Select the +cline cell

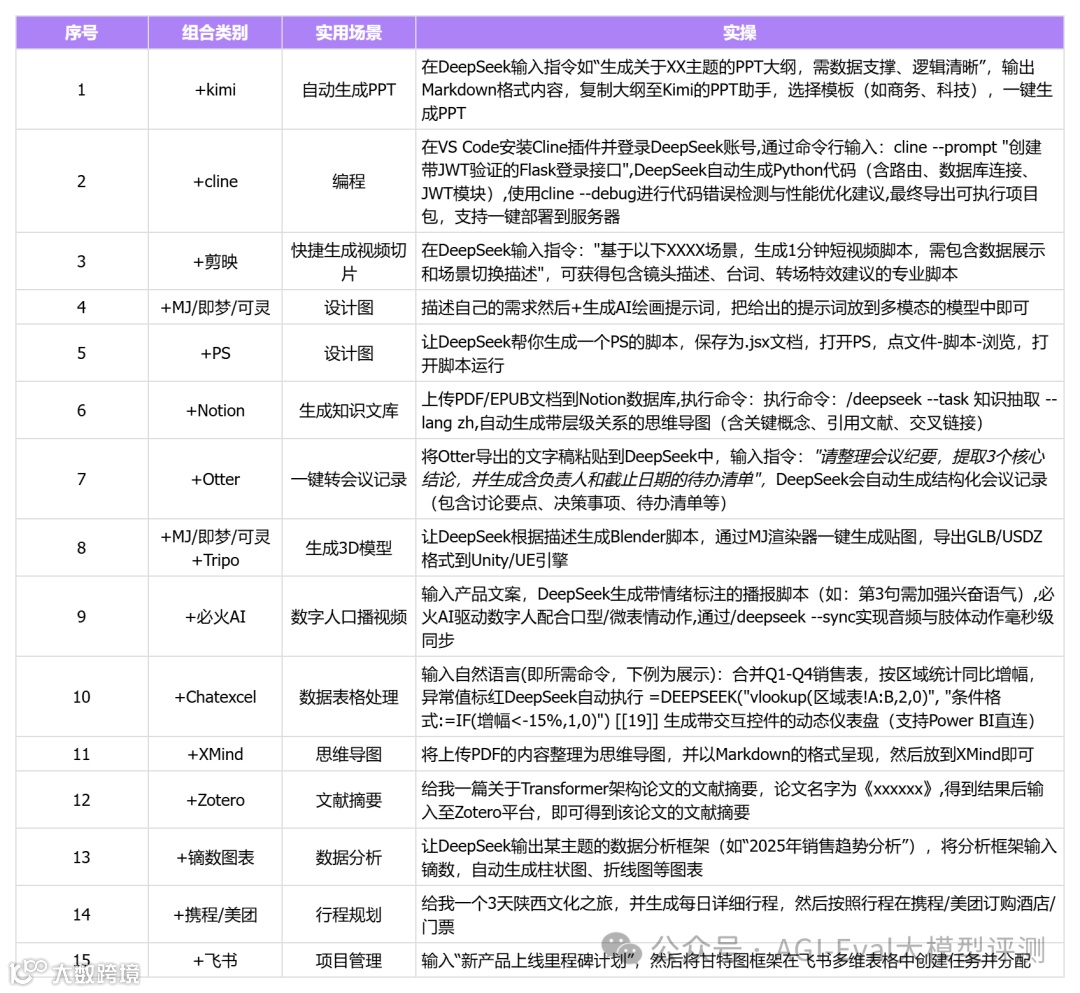[x=215, y=181]
